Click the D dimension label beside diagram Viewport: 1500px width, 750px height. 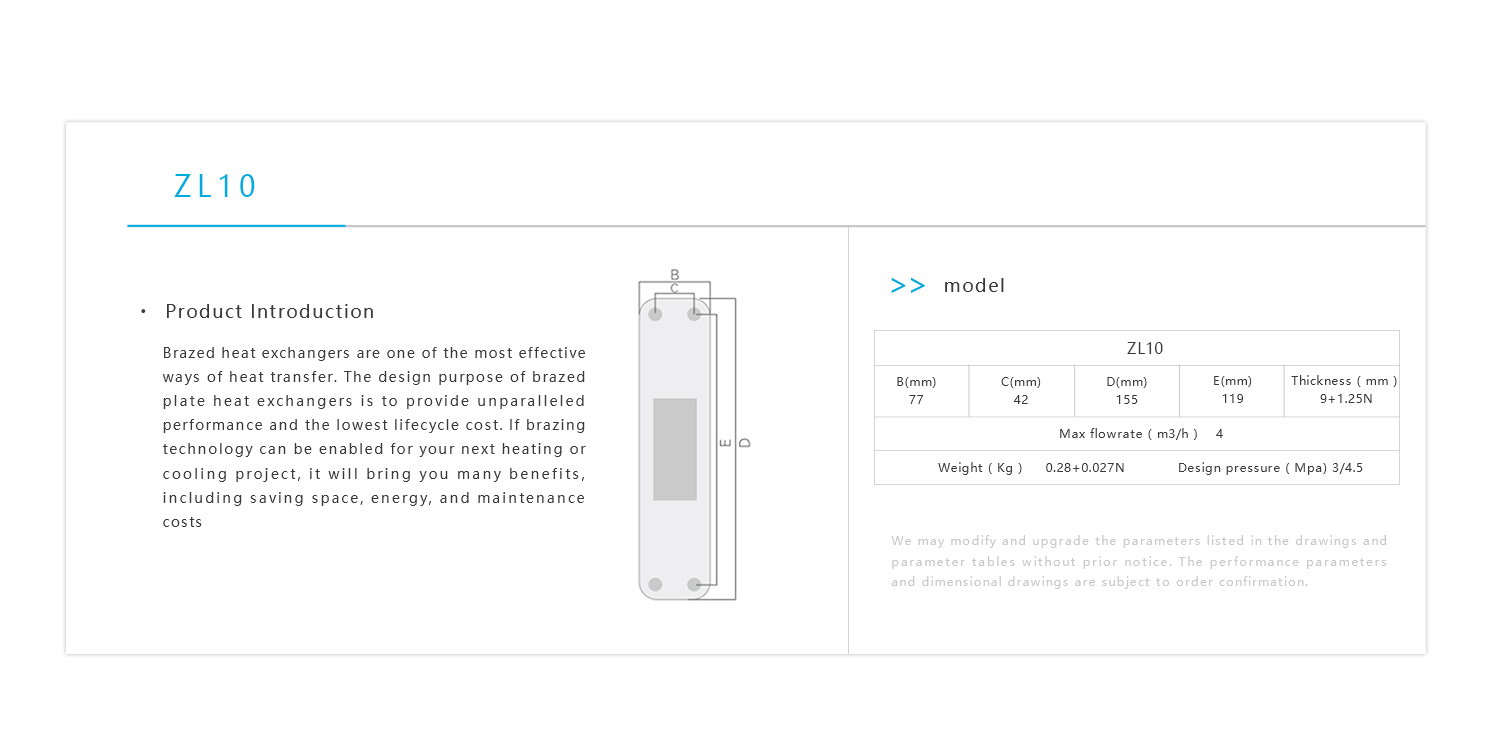744,442
